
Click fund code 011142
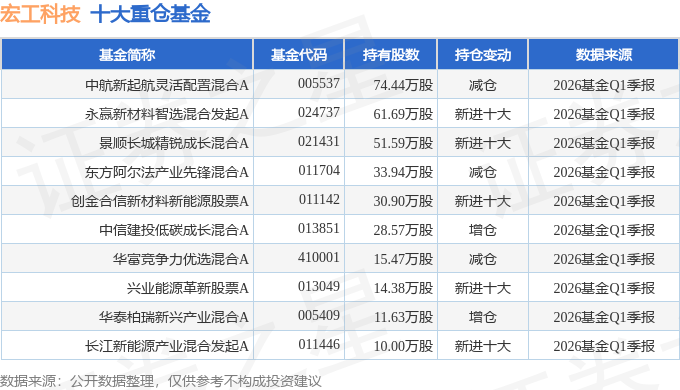point(319,200)
